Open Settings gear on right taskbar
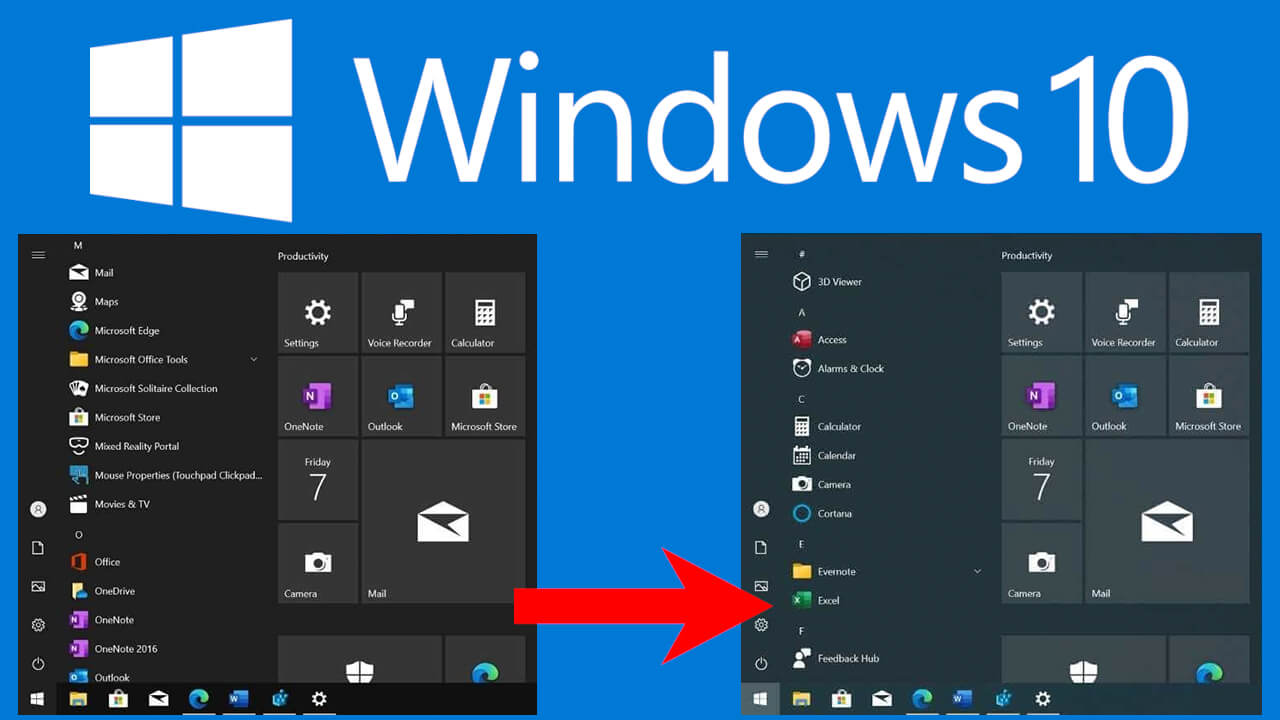Viewport: 1280px width, 720px height. point(1043,699)
